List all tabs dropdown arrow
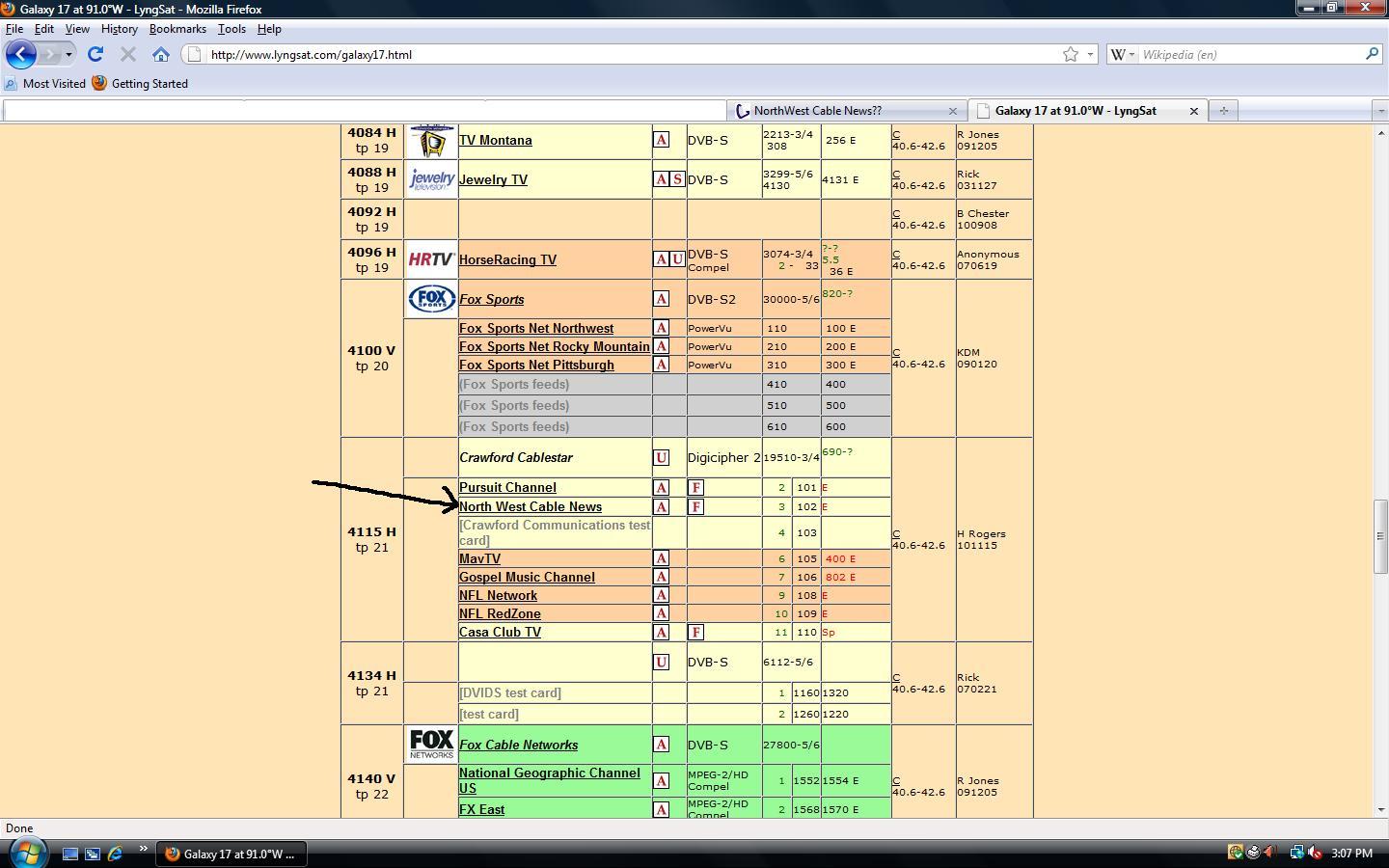Viewport: 1389px width, 868px height. pos(1380,111)
